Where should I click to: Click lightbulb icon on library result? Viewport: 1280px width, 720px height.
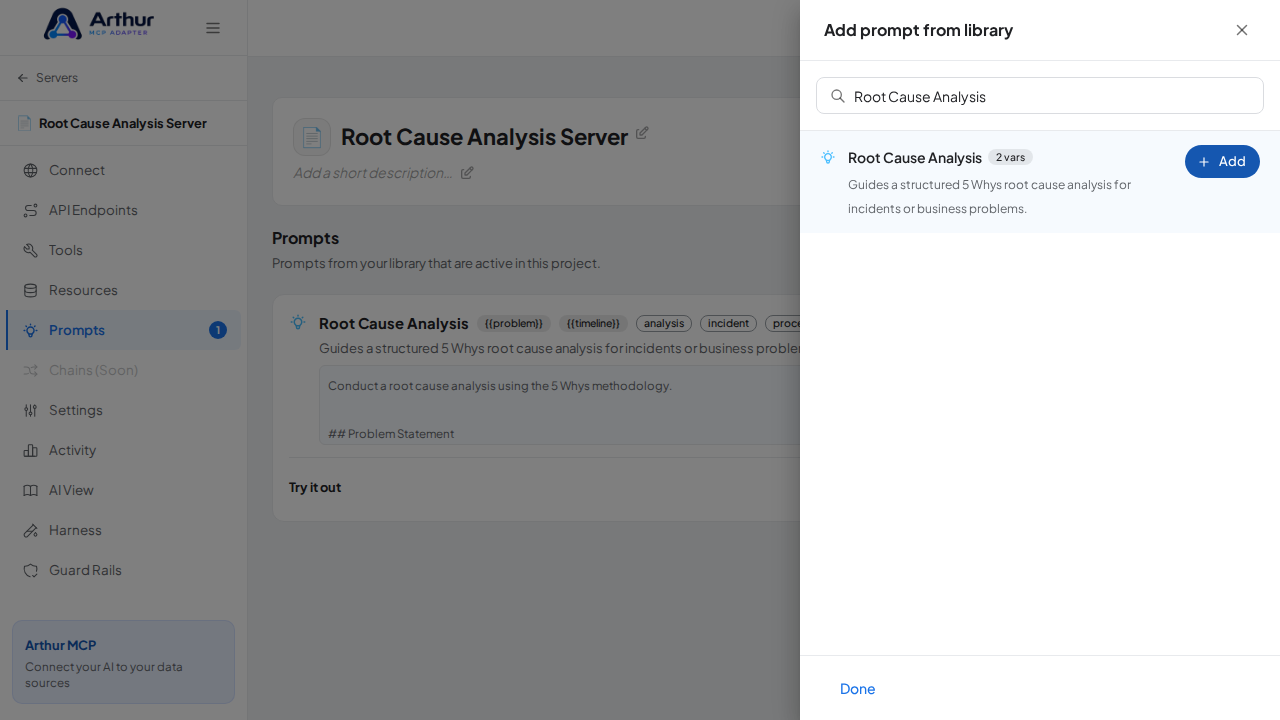point(828,157)
